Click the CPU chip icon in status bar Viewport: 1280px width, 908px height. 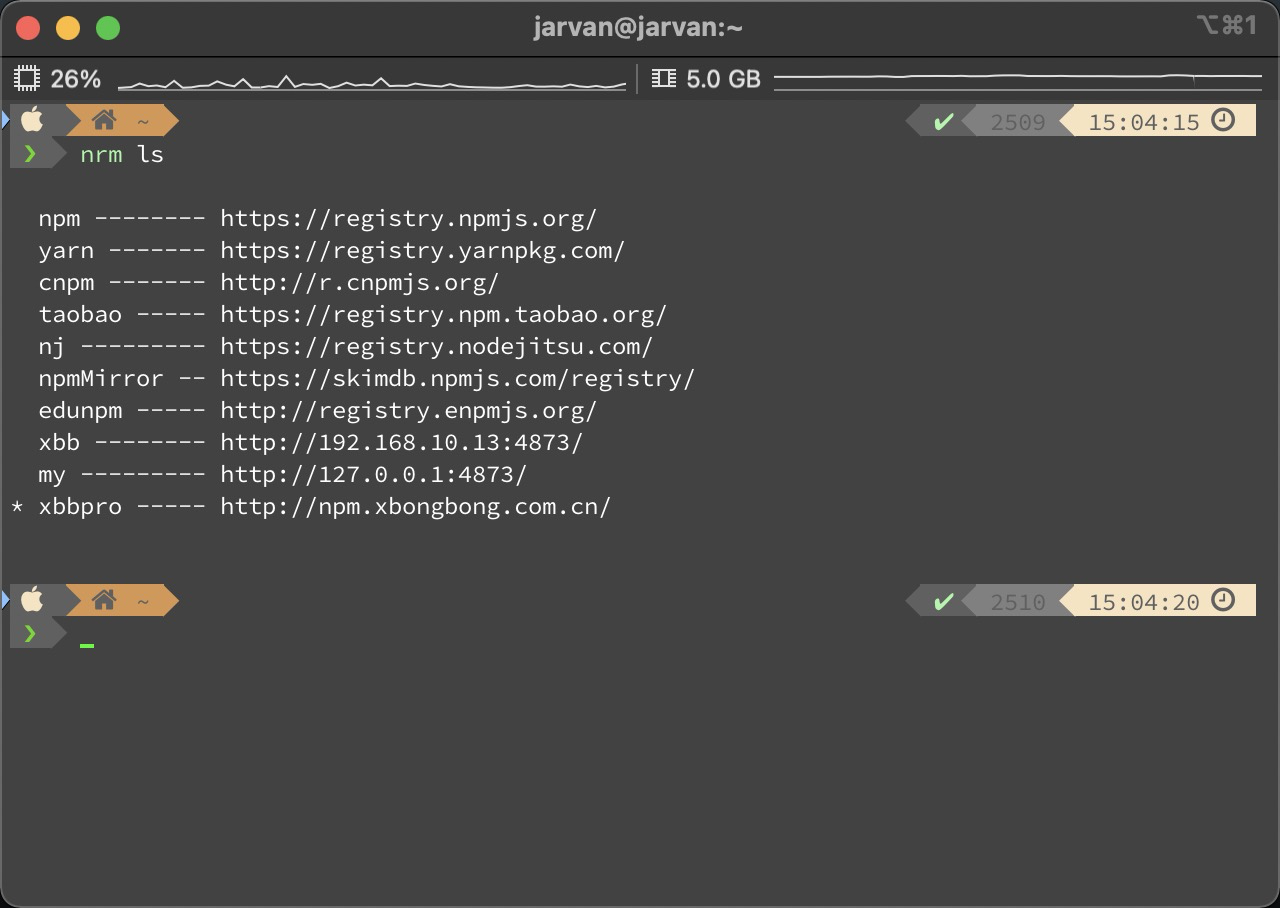point(27,78)
